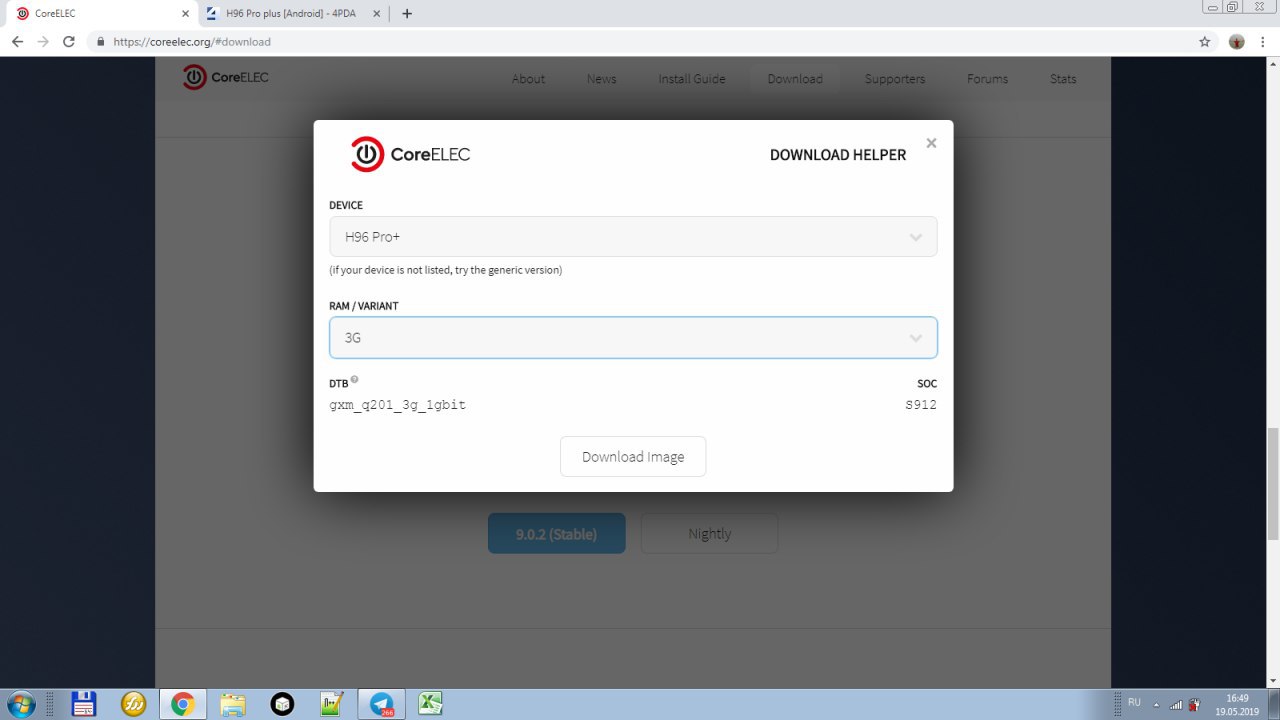Screen dimensions: 1280x720
Task: Open the green chart app in taskbar
Action: (332, 704)
